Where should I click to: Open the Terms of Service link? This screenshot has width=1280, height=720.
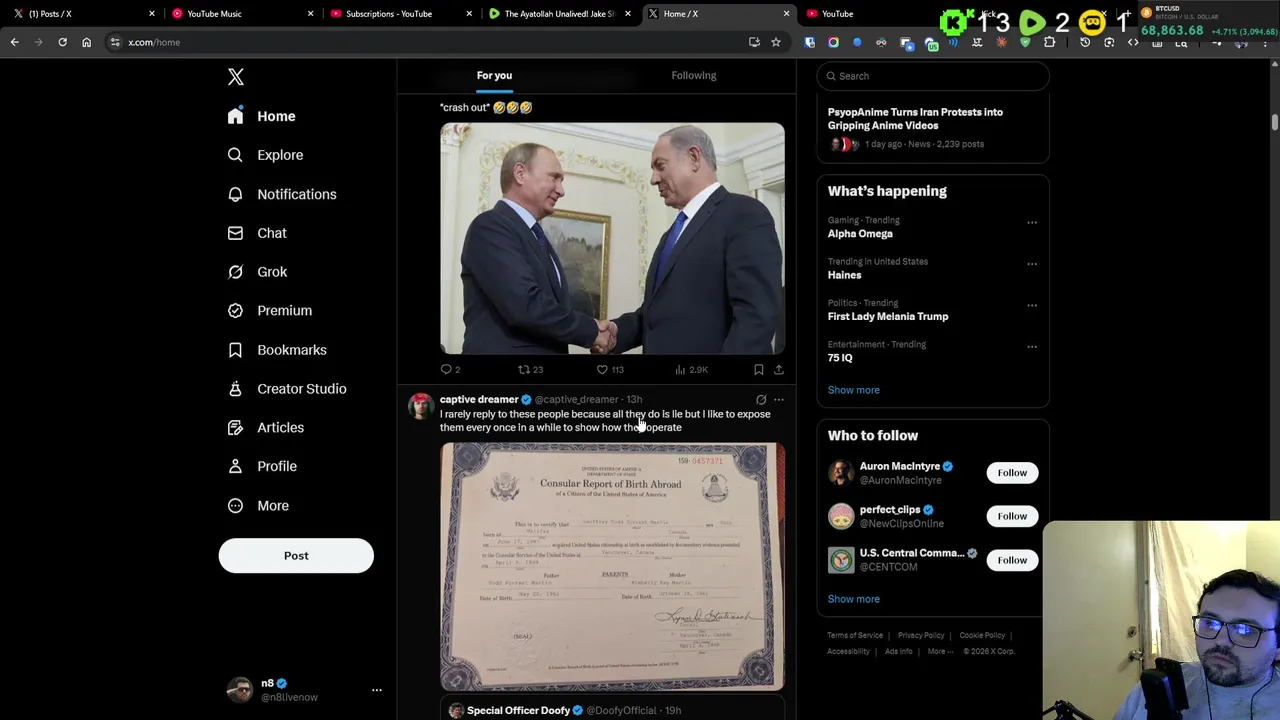pos(855,635)
